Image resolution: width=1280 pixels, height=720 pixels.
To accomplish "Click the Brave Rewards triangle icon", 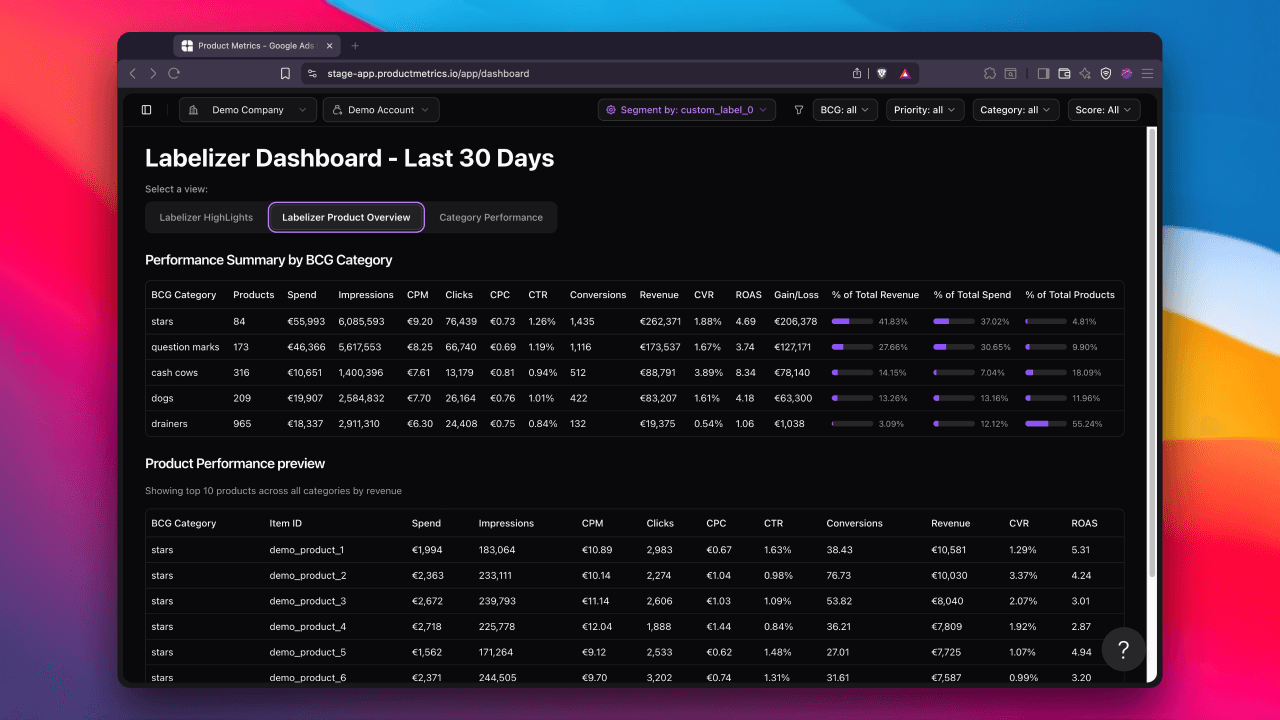I will (904, 73).
